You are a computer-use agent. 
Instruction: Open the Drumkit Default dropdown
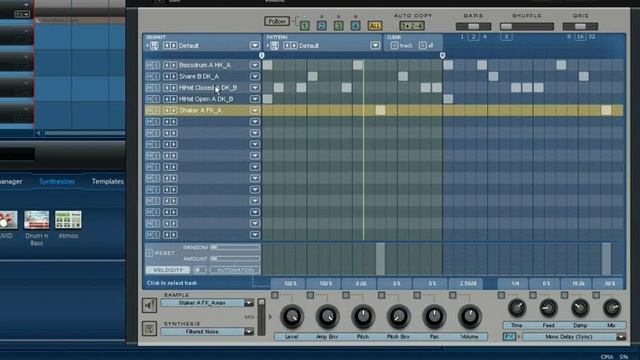coord(255,46)
